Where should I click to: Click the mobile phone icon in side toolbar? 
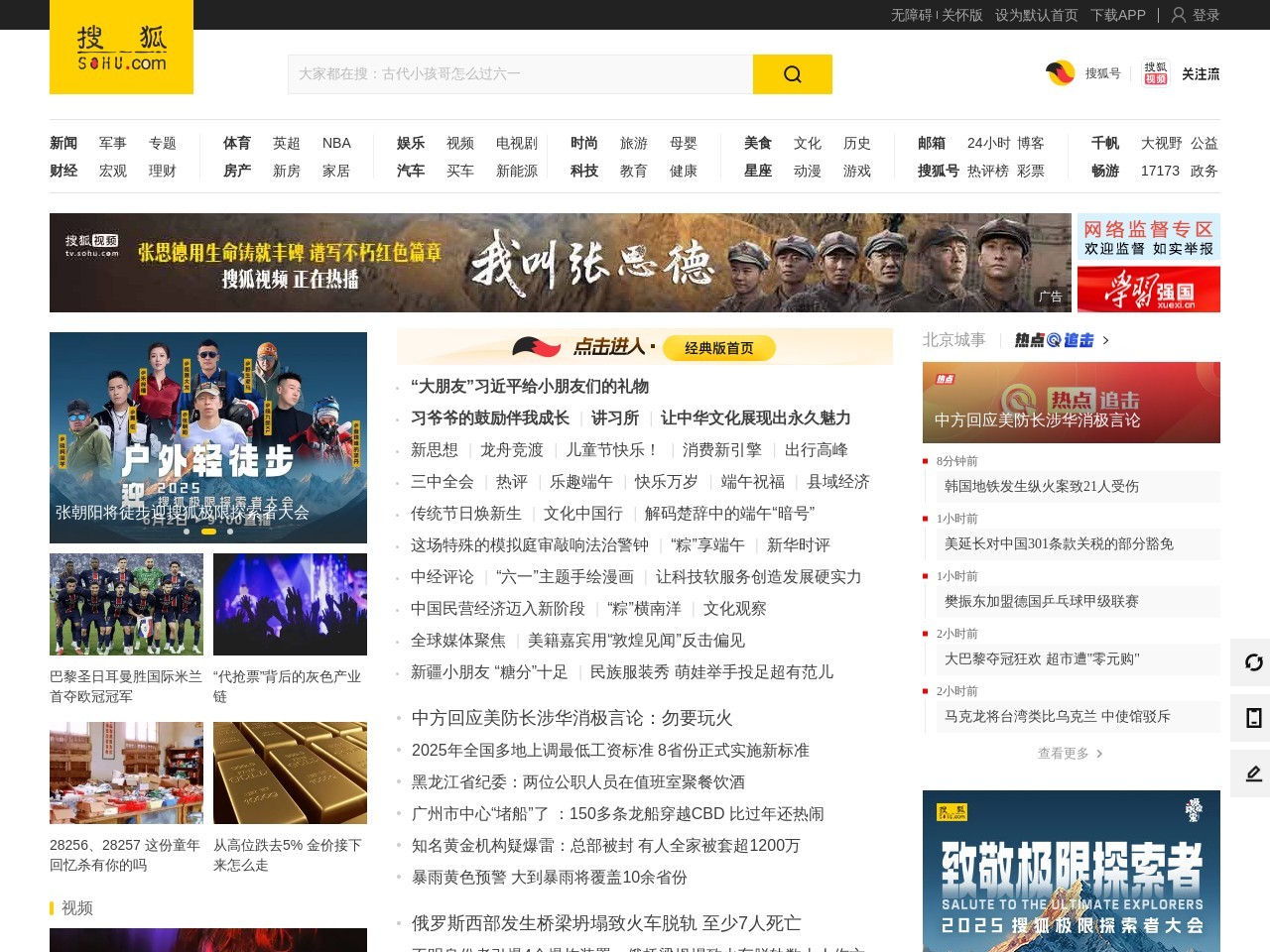pos(1253,718)
